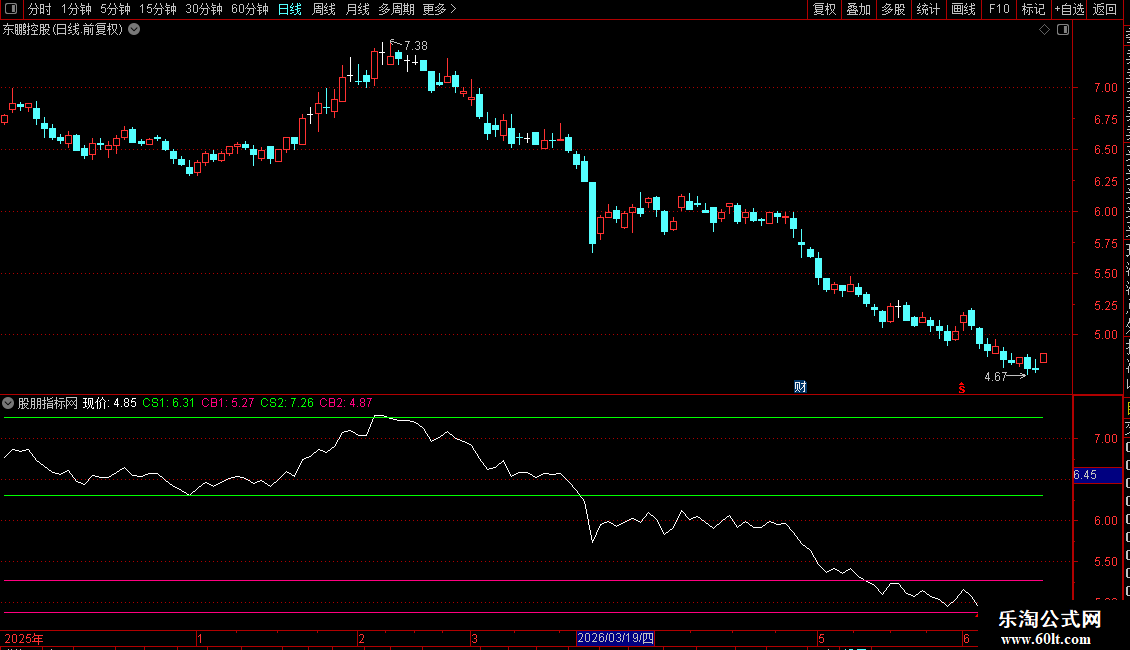
Task: Click the CS2: 7.26 indicator value
Action: [287, 403]
